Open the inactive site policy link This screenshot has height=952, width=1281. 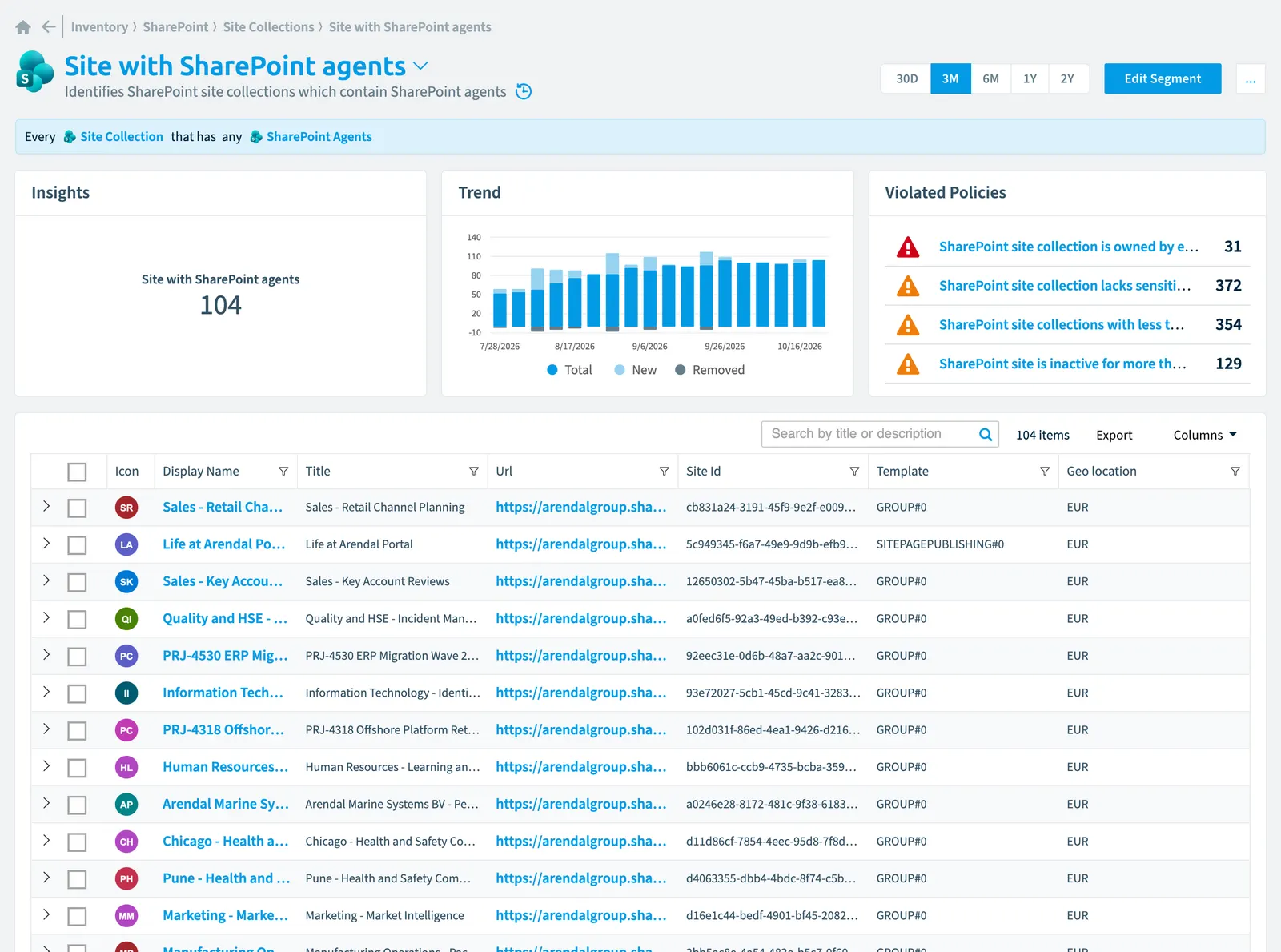pyautogui.click(x=1062, y=364)
